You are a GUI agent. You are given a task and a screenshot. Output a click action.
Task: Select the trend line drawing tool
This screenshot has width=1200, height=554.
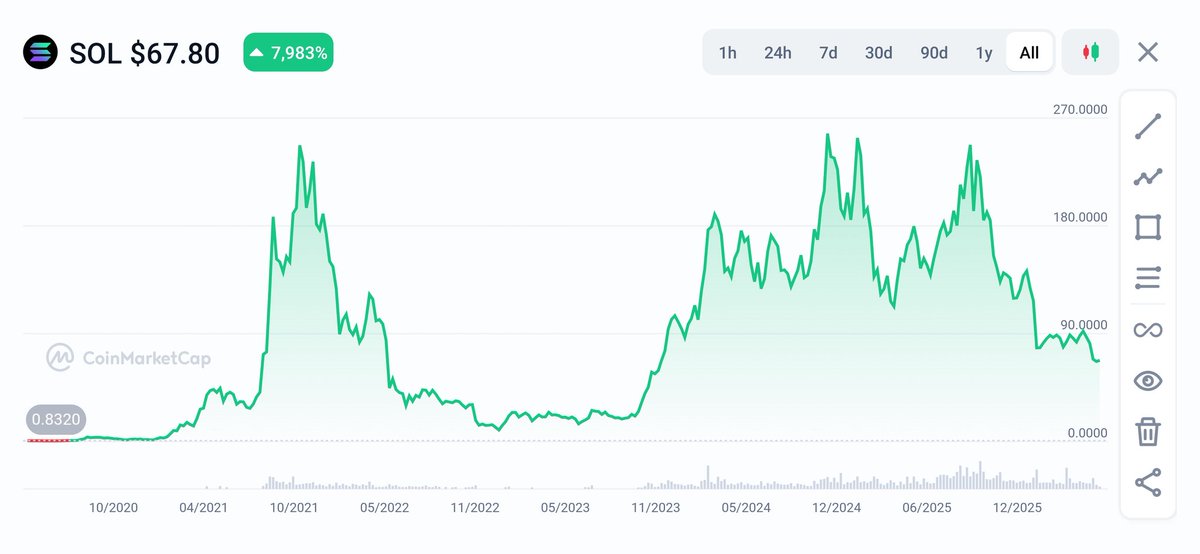click(x=1148, y=127)
